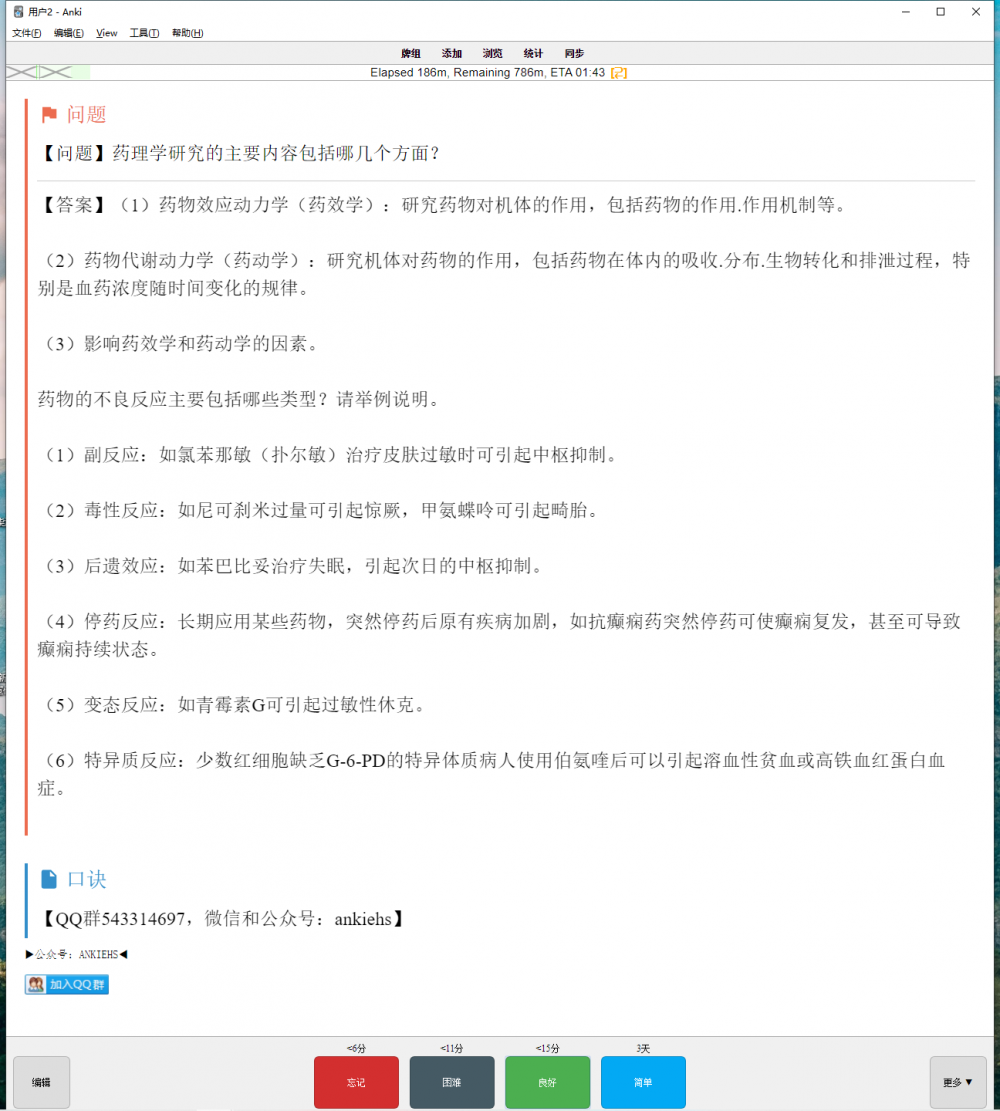The height and width of the screenshot is (1111, 1000).
Task: Rate card as 困难 (Hard)
Action: pos(451,1082)
